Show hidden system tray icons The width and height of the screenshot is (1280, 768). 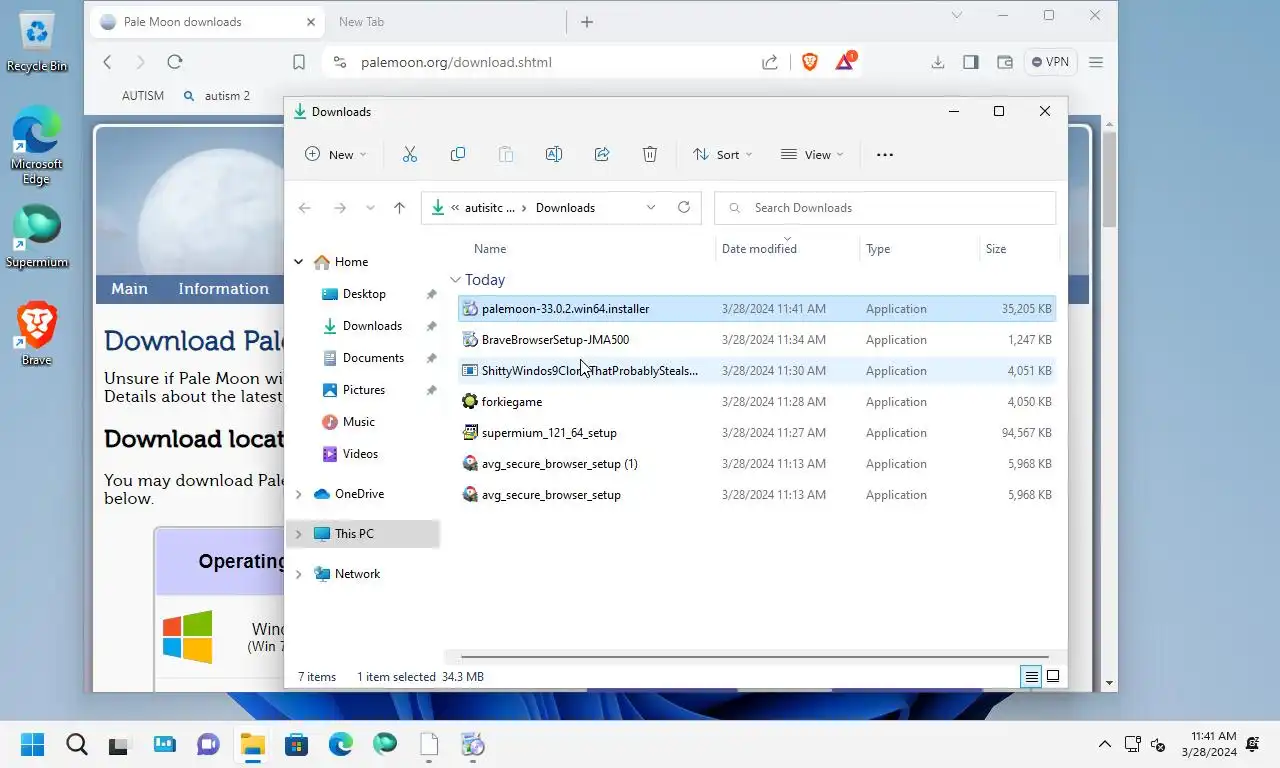[x=1104, y=745]
